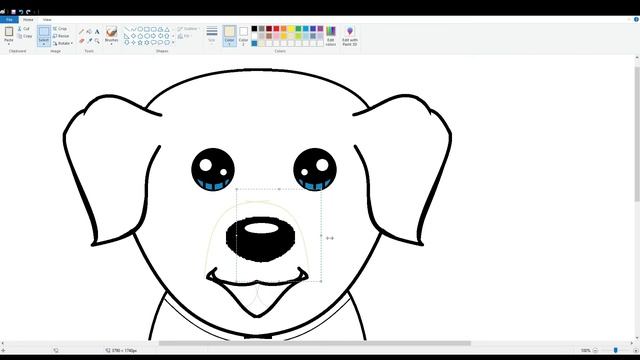Select the Text tool
640x360 pixels.
click(x=97, y=31)
